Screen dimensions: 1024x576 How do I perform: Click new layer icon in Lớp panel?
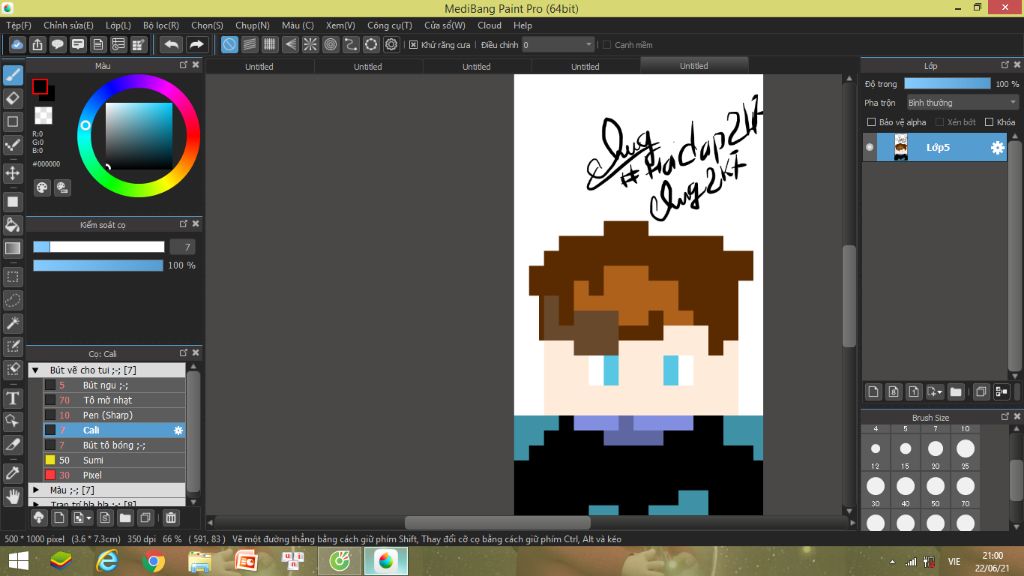pyautogui.click(x=873, y=392)
